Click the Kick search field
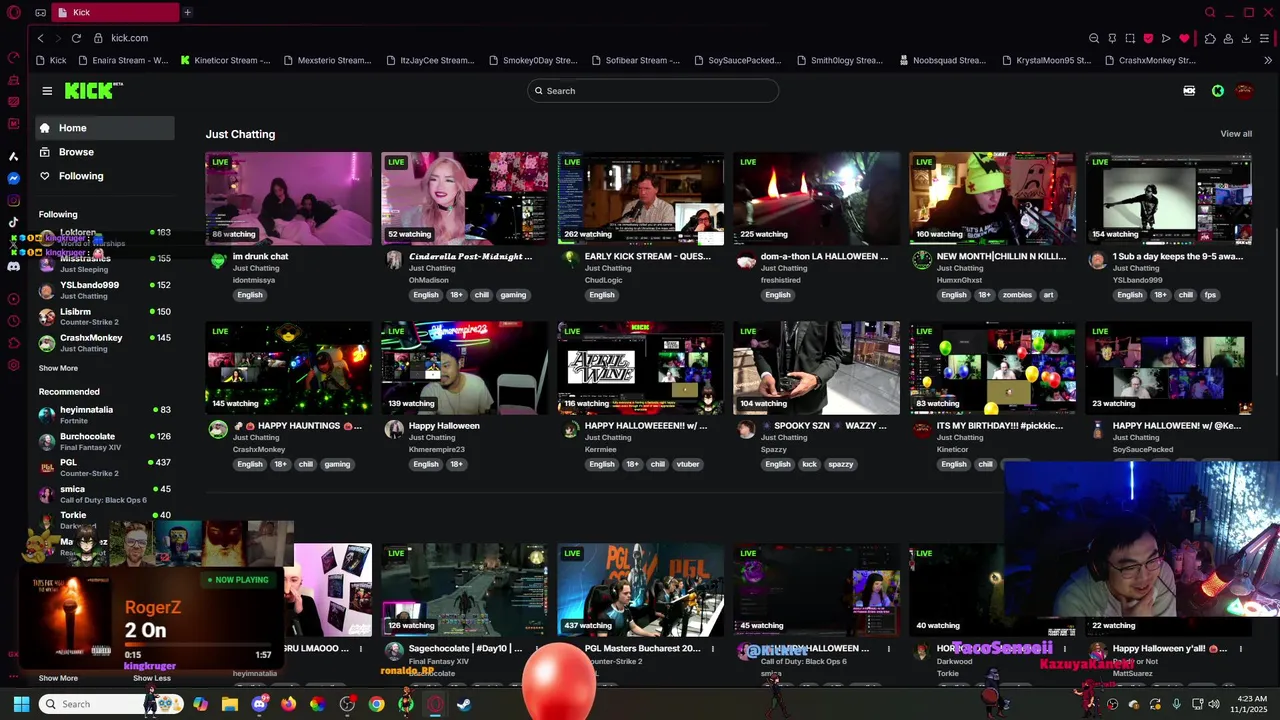The height and width of the screenshot is (720, 1280). [x=653, y=91]
